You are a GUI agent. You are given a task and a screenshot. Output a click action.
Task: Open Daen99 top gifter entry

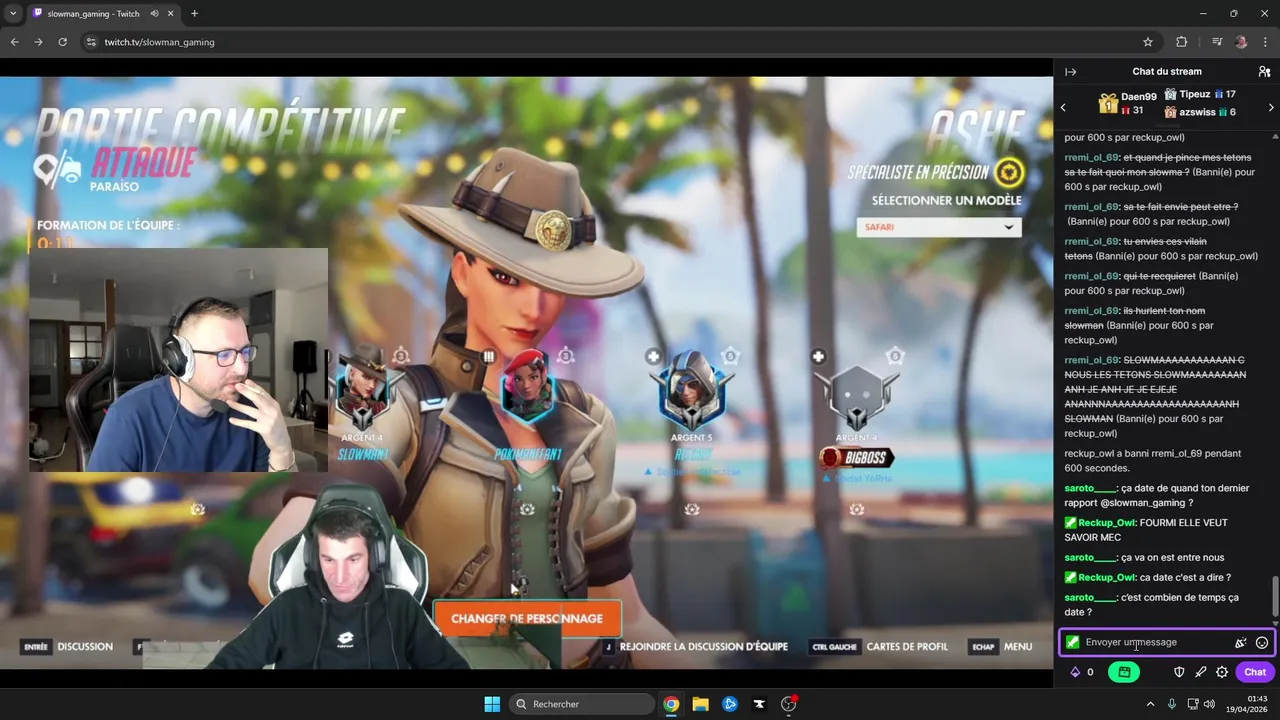[1128, 103]
